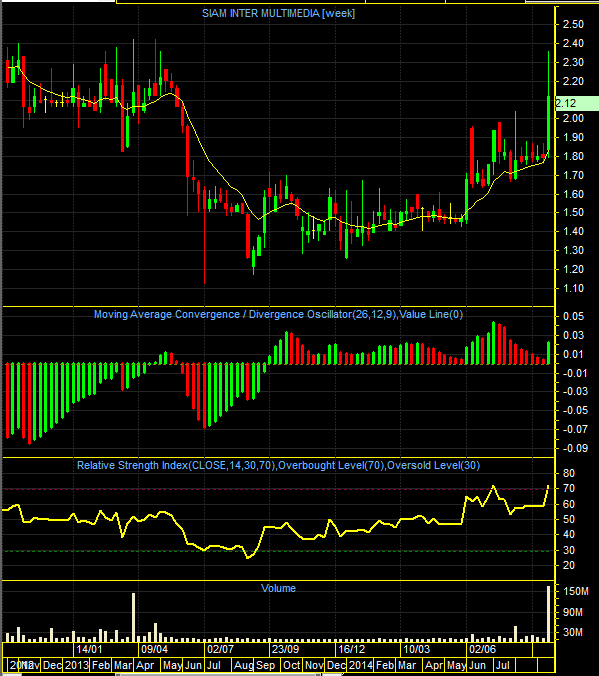Click the 30 RSI axis label
The width and height of the screenshot is (599, 676).
click(569, 550)
